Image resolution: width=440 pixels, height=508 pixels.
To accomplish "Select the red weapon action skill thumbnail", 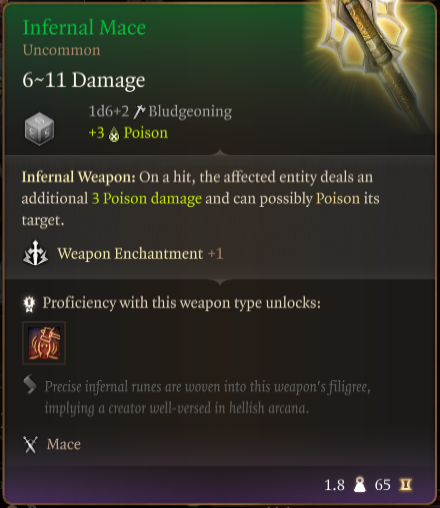I will (44, 343).
